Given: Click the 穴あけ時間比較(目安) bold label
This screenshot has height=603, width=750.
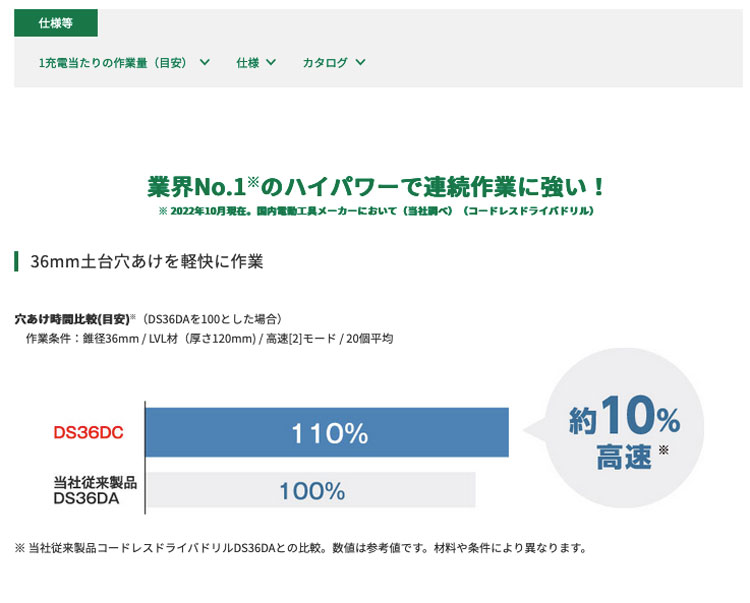Looking at the screenshot, I should point(70,319).
